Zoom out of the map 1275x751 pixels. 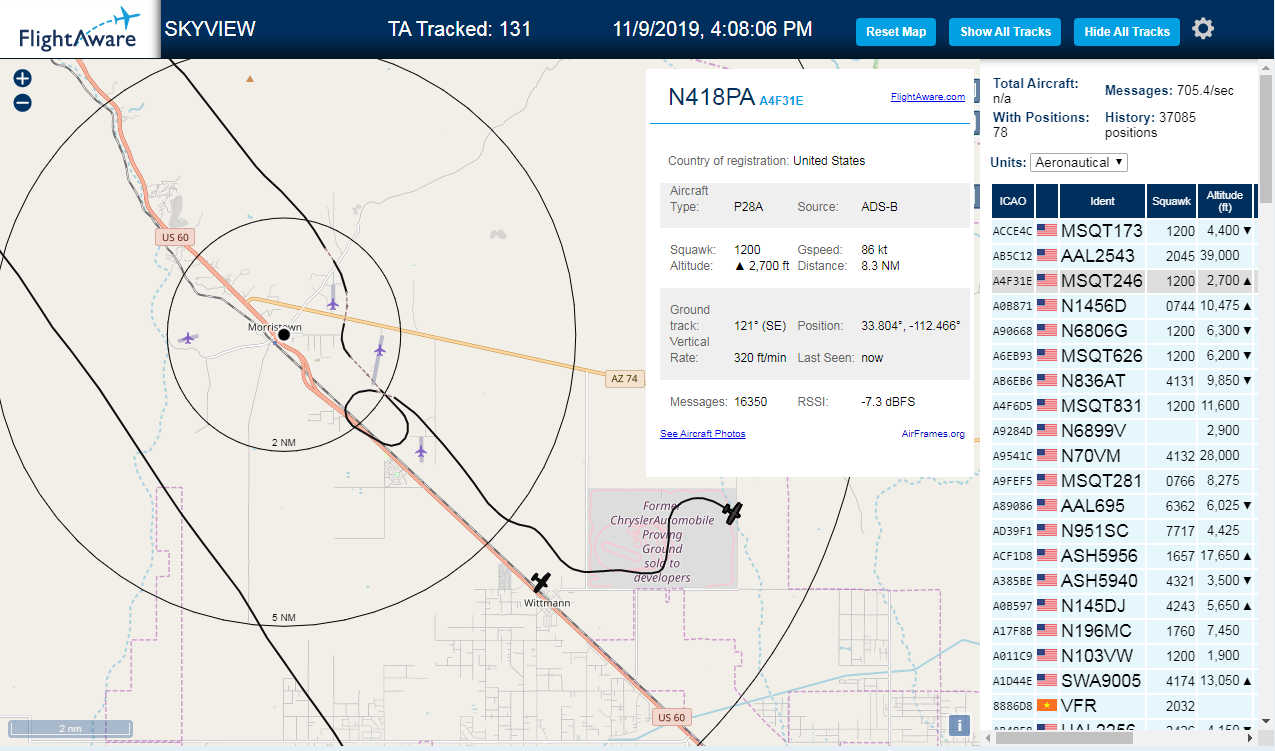click(22, 102)
